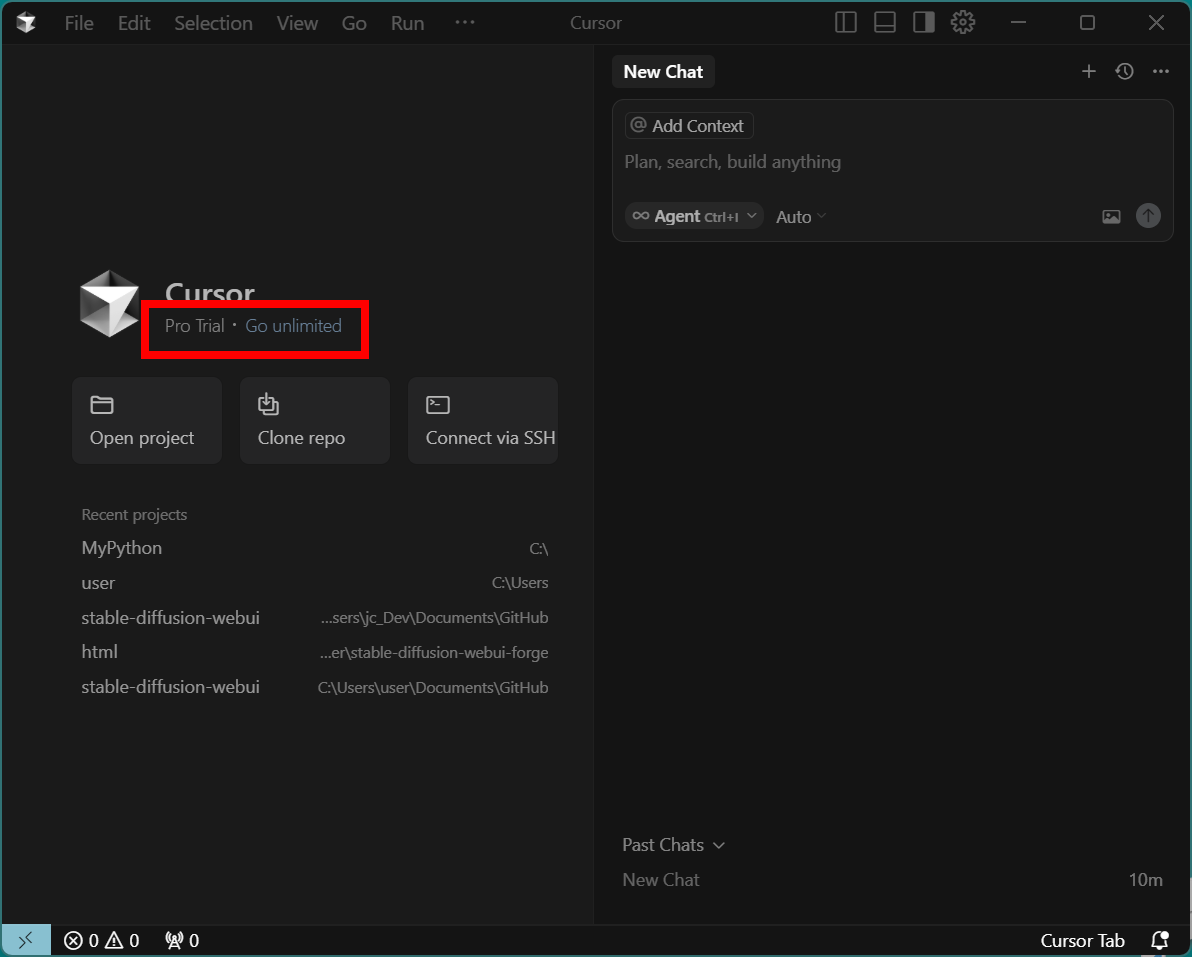Open errors and warnings count in status bar
The height and width of the screenshot is (957, 1192).
(x=101, y=940)
